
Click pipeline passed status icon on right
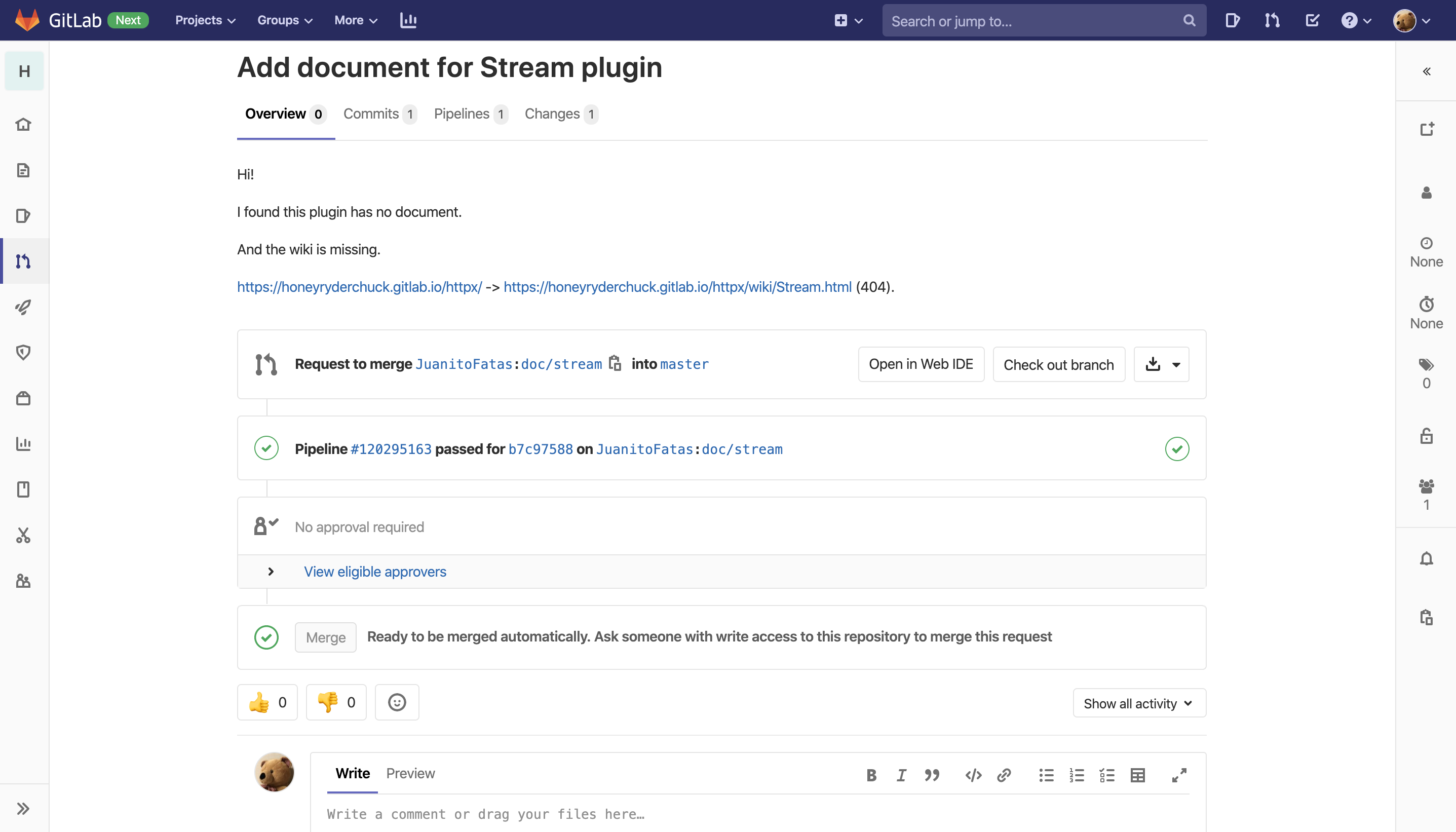(x=1177, y=449)
